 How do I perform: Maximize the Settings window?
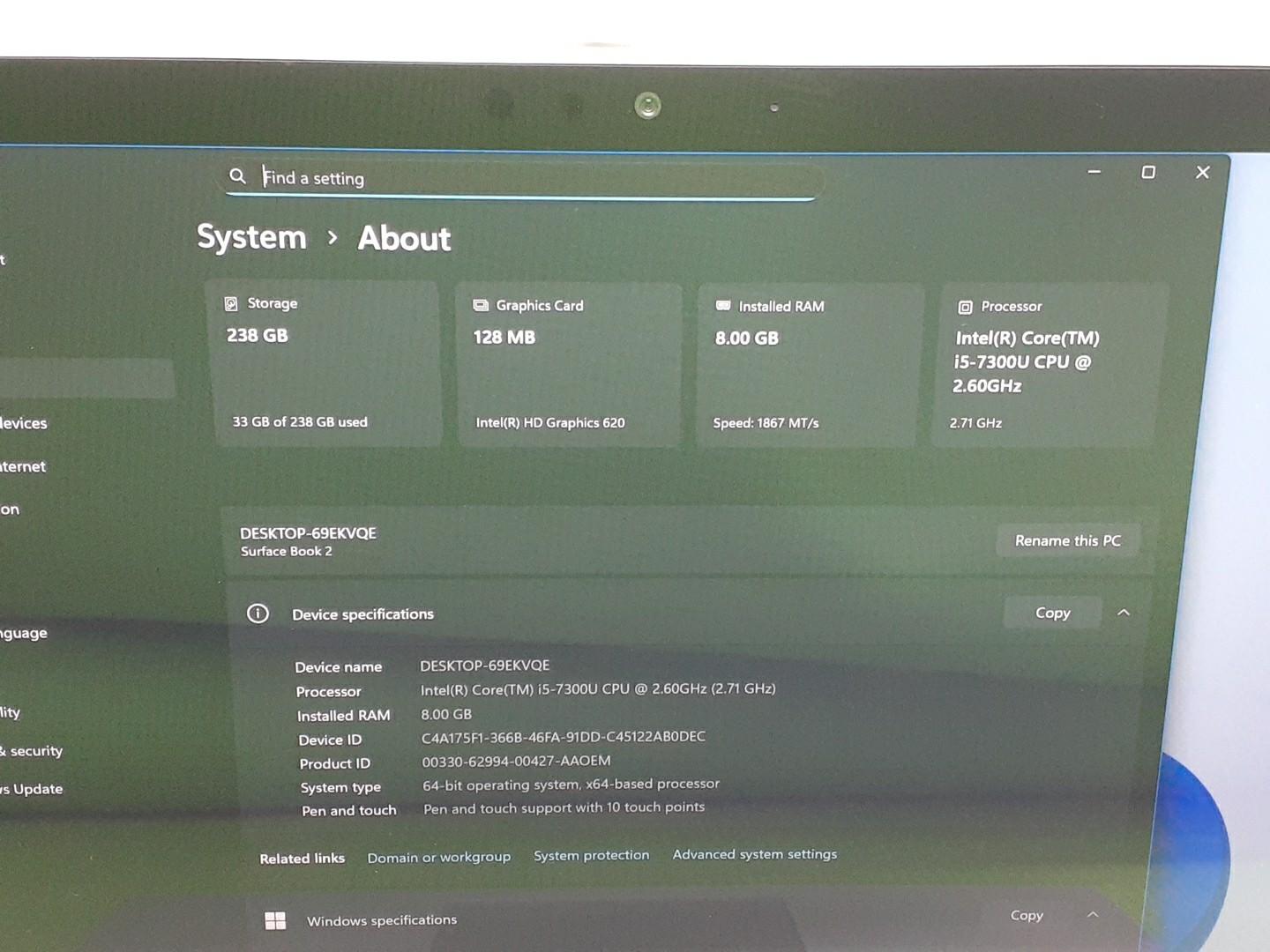1148,172
